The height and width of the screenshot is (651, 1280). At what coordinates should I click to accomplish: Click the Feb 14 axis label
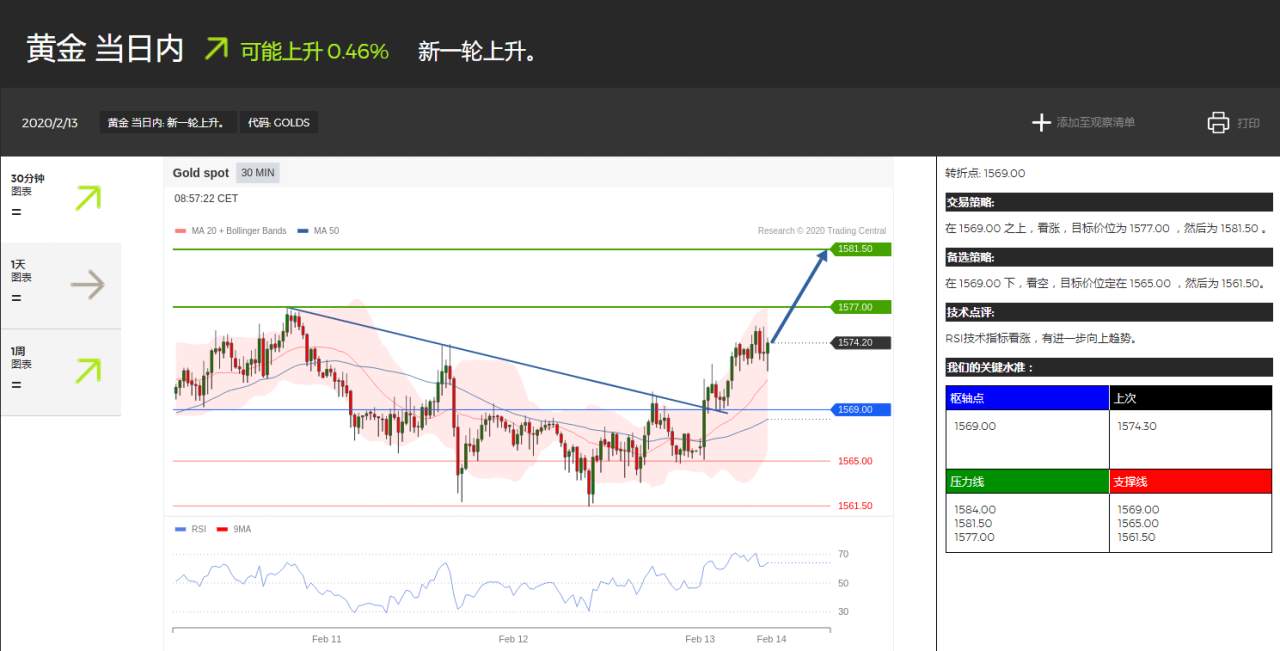pos(771,639)
